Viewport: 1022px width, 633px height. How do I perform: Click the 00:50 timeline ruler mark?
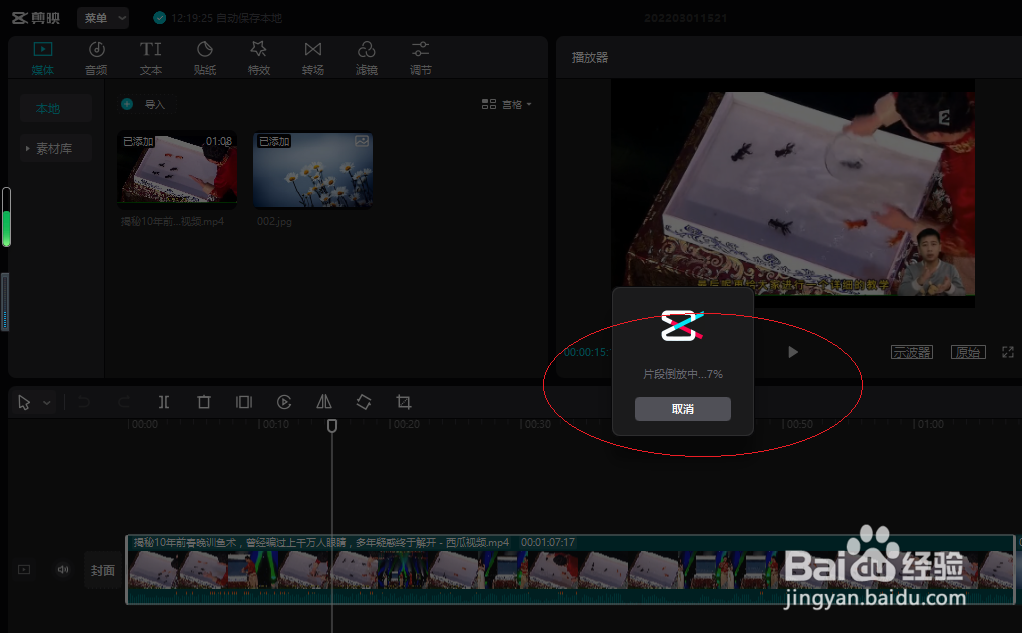click(x=798, y=424)
